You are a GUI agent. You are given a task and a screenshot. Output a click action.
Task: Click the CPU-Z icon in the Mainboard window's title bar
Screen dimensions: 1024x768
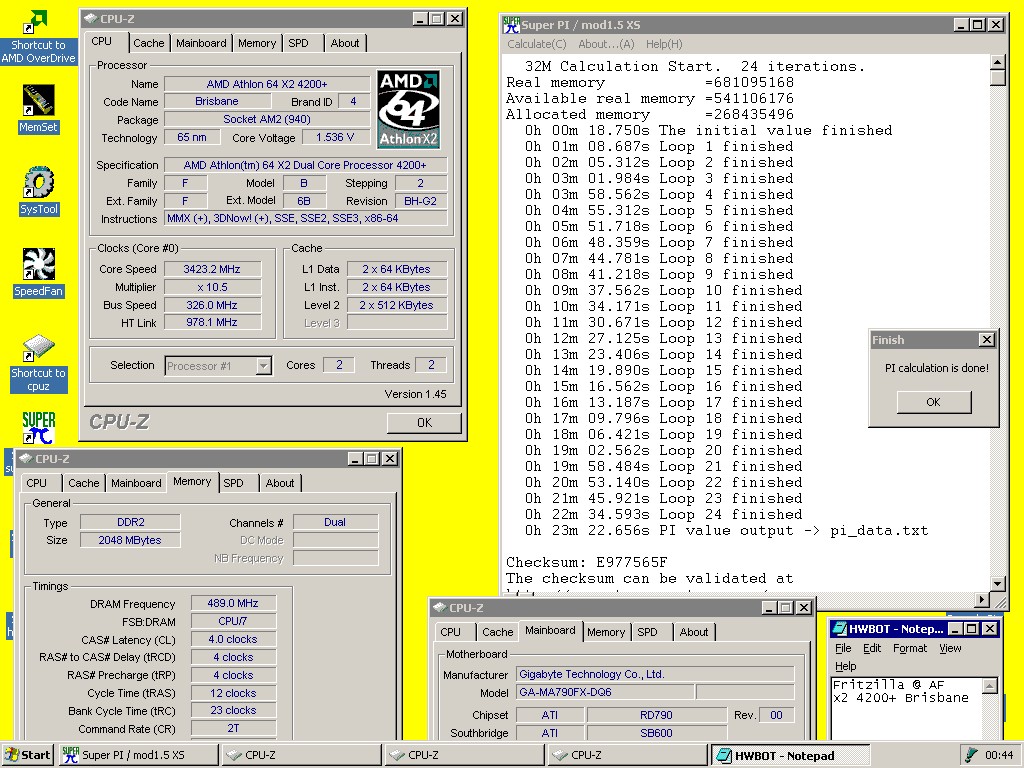440,607
